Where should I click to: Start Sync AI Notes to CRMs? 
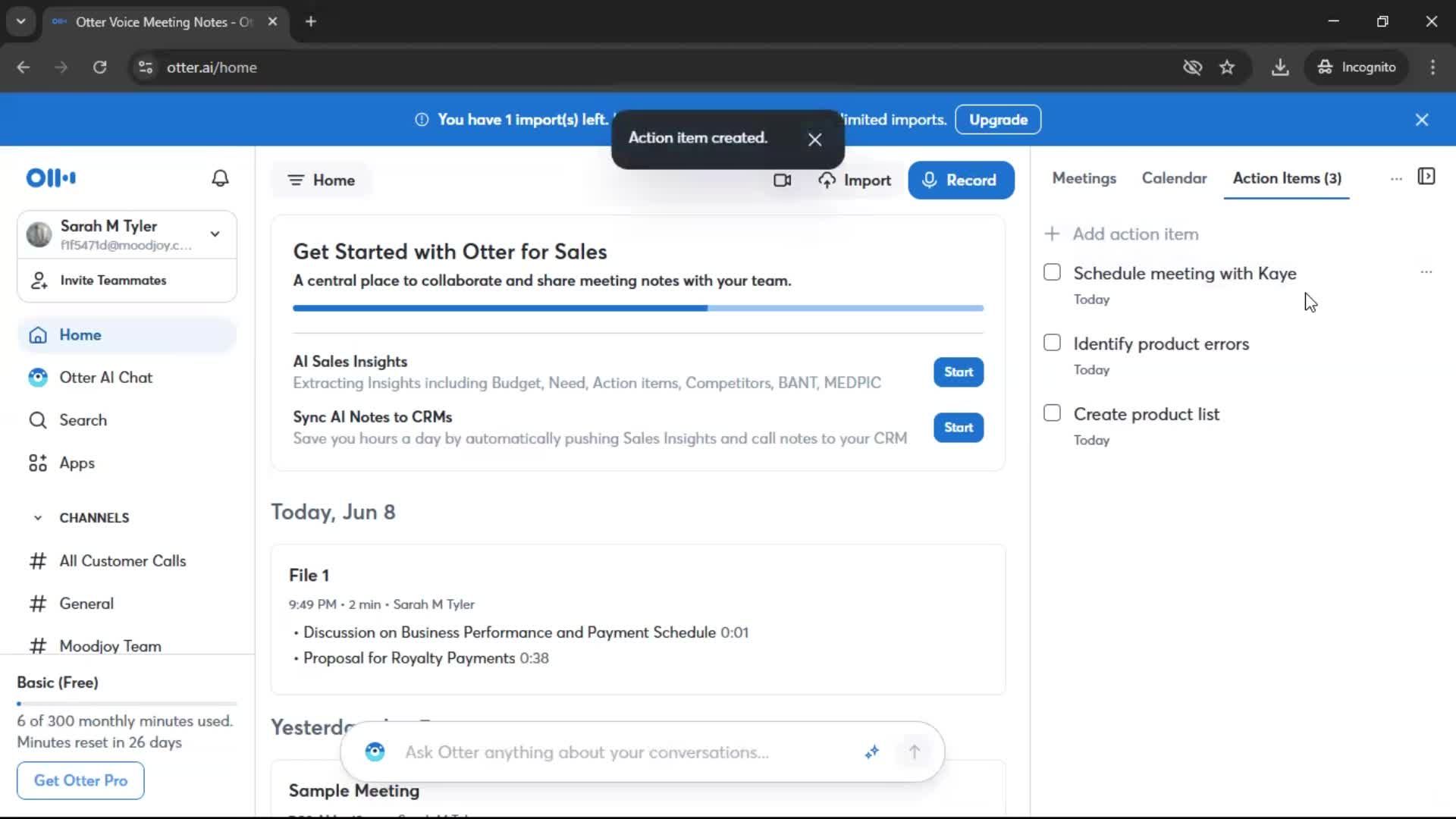tap(959, 428)
